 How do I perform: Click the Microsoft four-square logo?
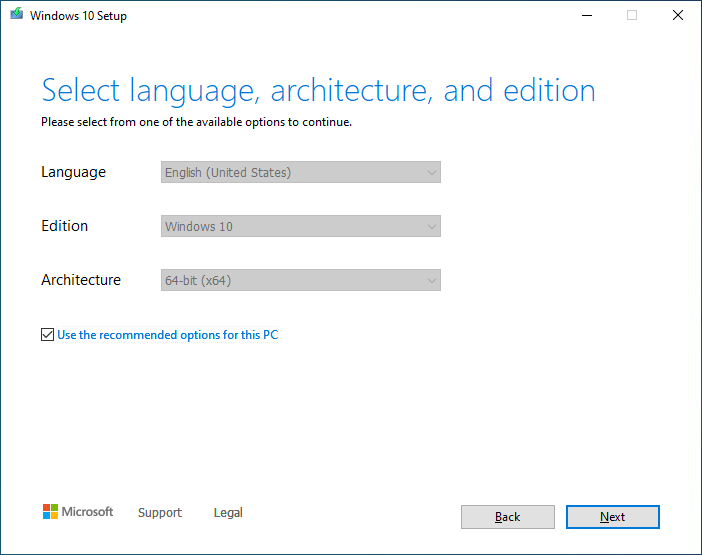tap(50, 512)
